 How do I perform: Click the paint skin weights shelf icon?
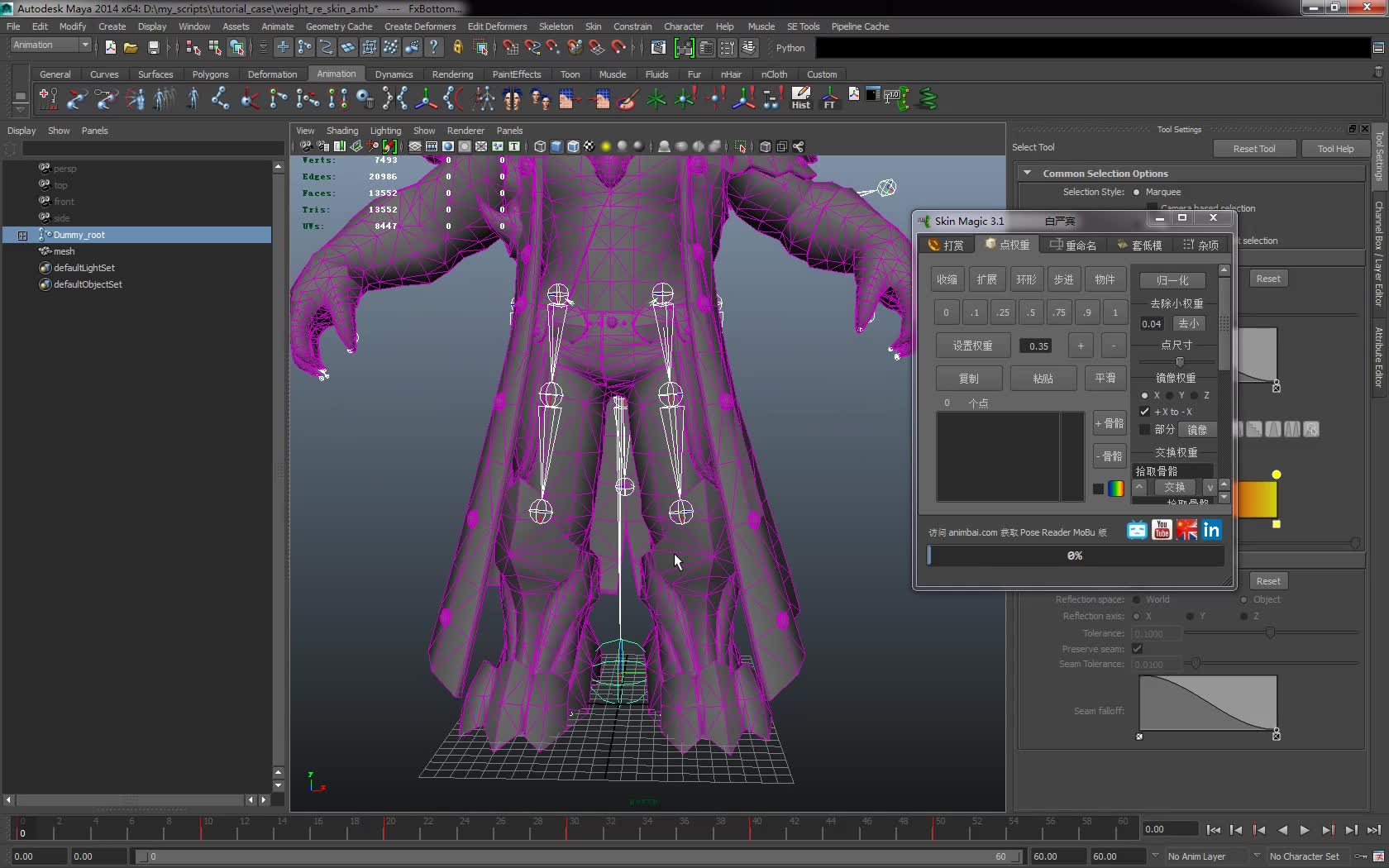(628, 99)
